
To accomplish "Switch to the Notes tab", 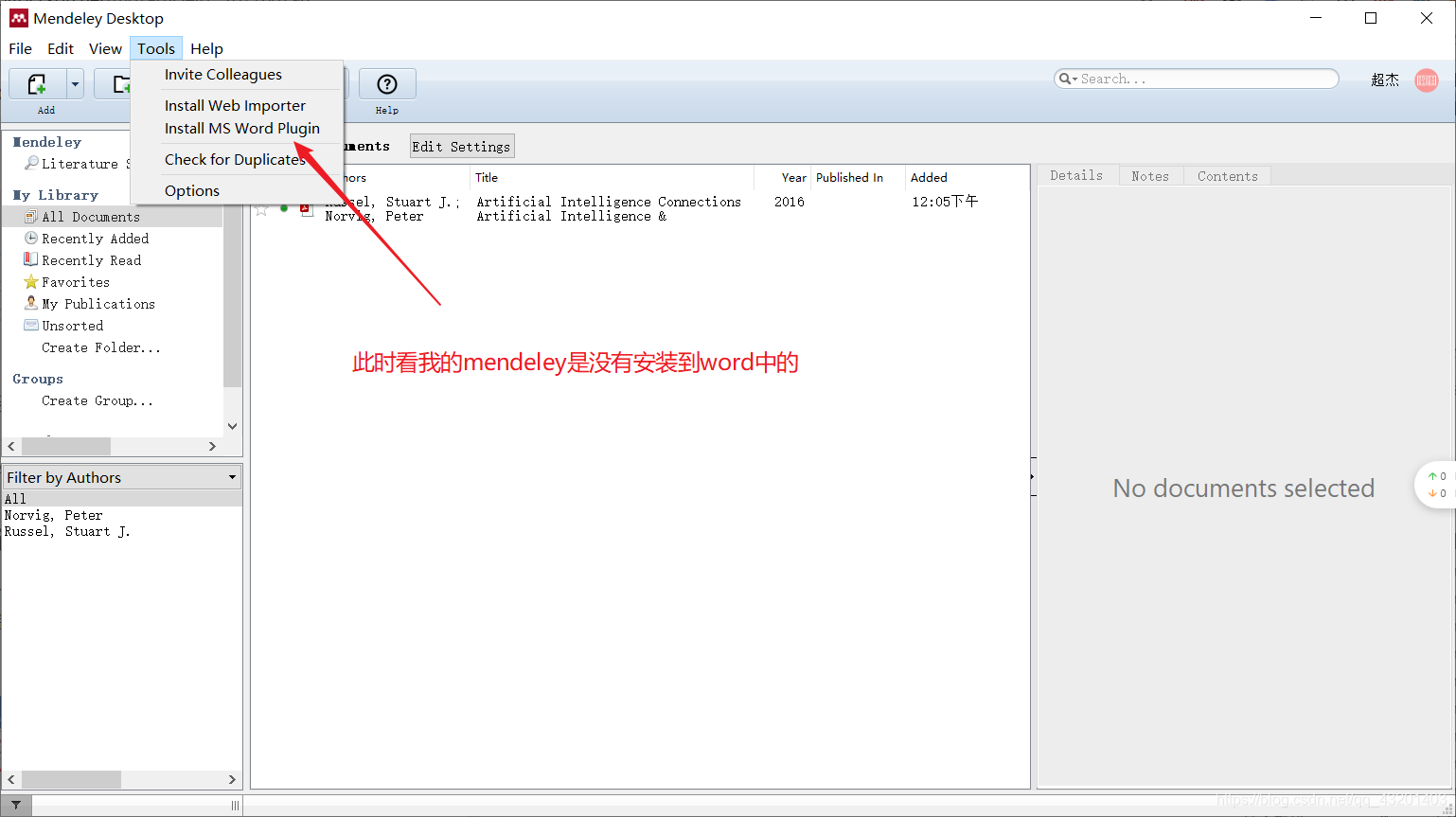I will point(1150,176).
